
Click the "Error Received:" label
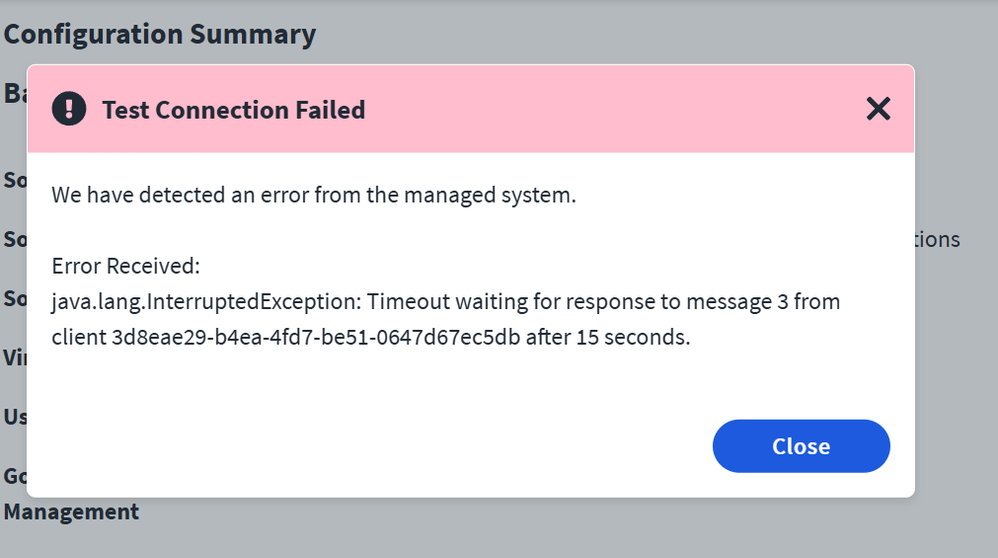[126, 266]
